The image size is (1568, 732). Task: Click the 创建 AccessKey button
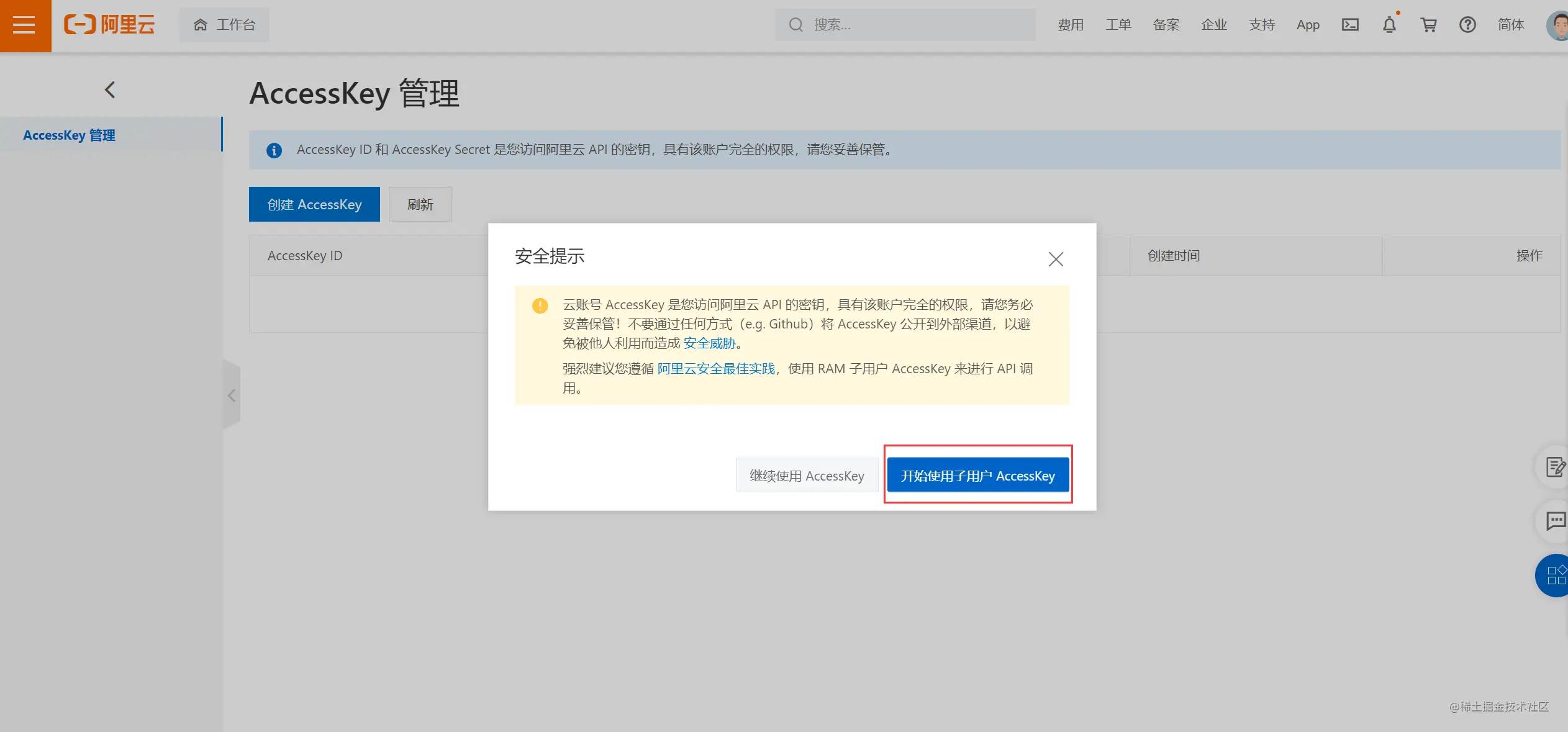(x=314, y=204)
